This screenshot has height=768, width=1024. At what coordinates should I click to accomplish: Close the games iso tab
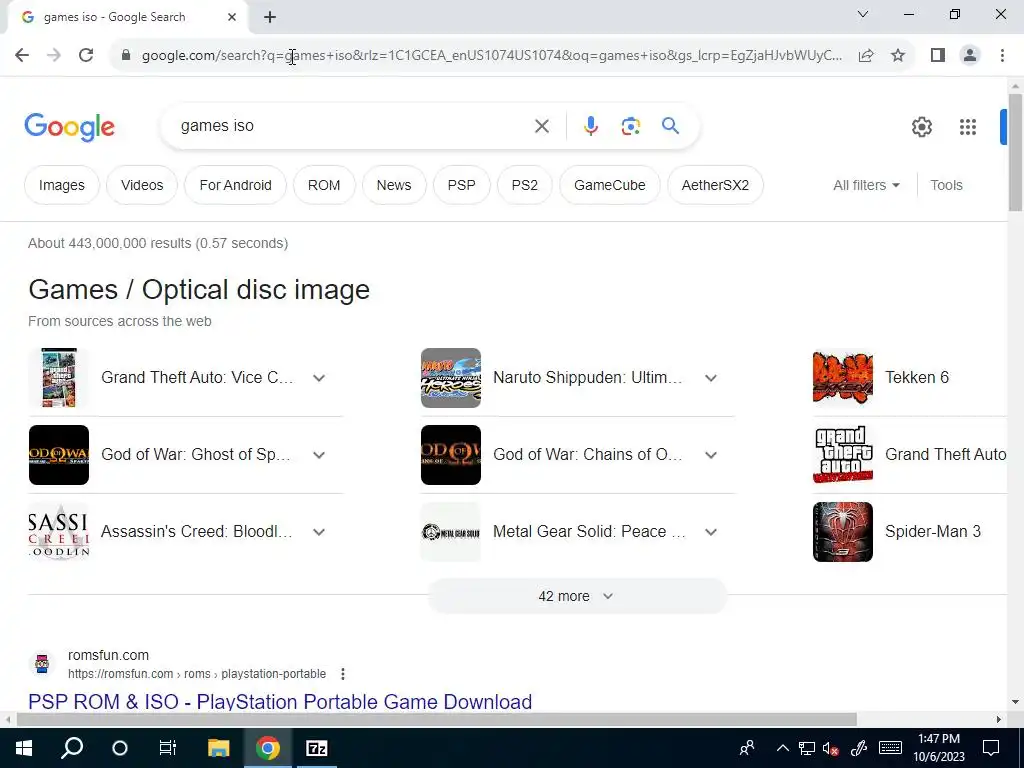(x=232, y=17)
